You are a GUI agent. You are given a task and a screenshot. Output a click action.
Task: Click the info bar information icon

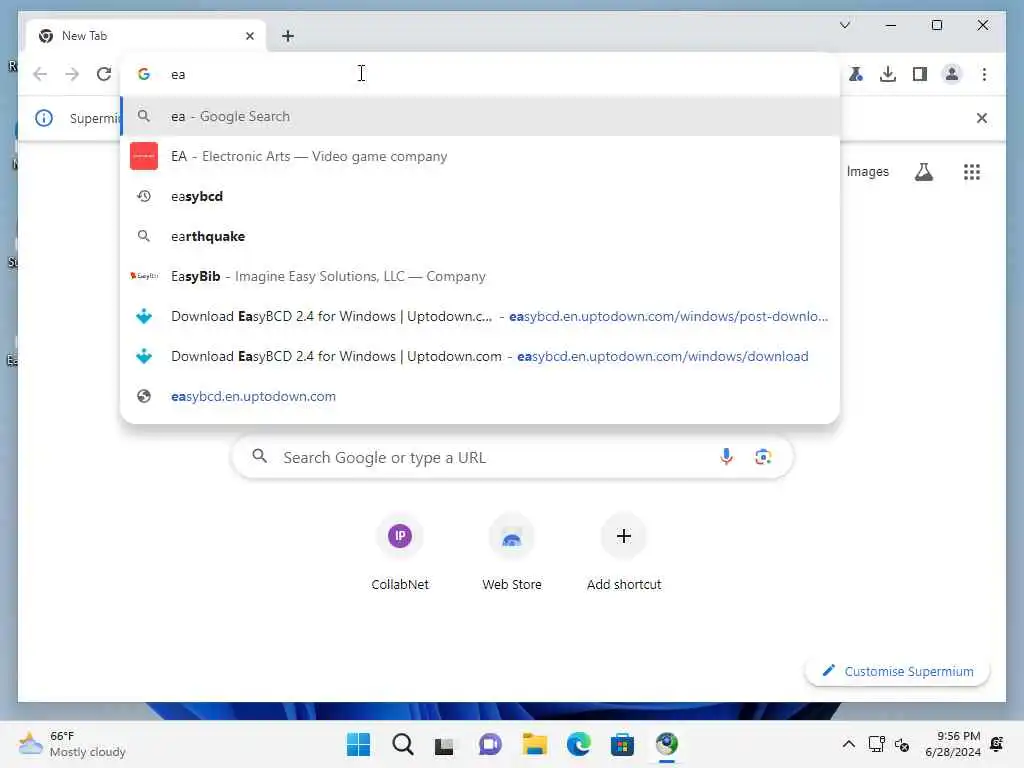click(44, 118)
